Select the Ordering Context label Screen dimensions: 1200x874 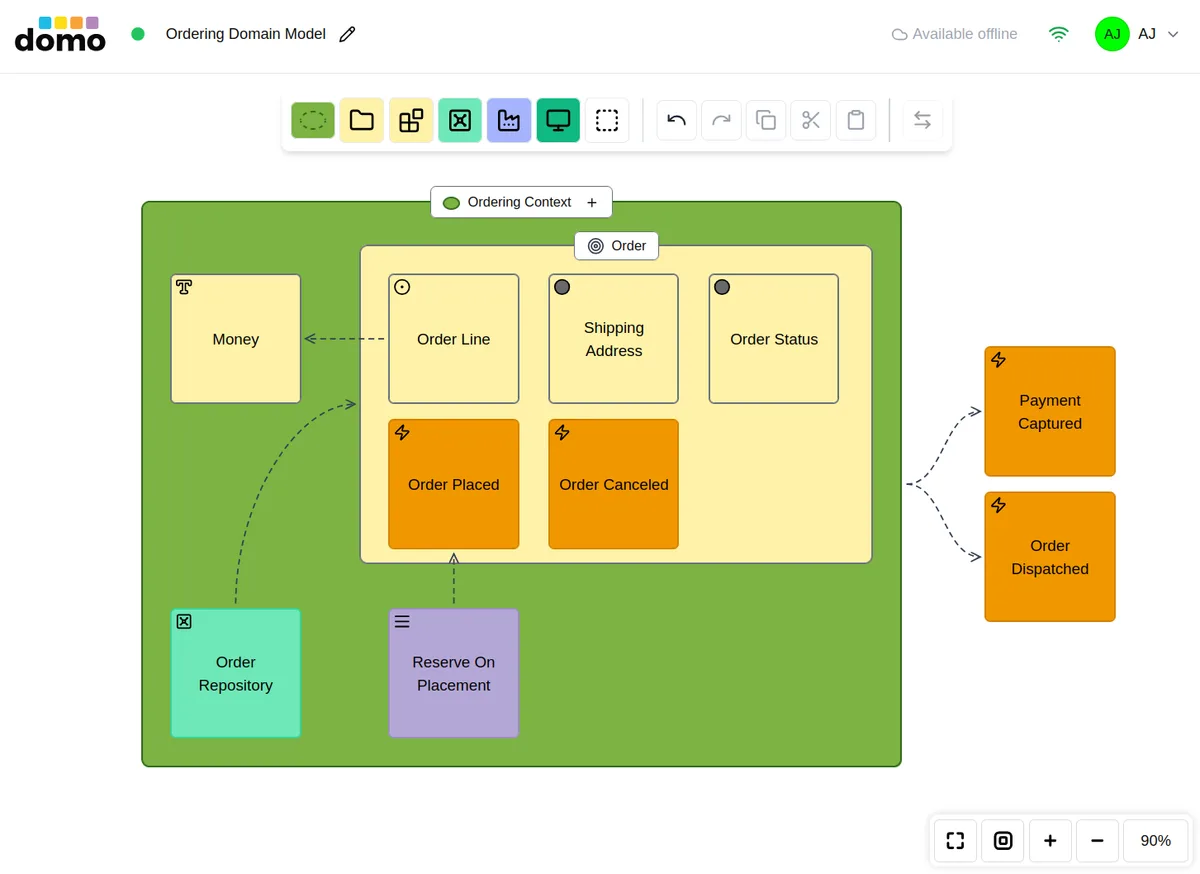(521, 202)
